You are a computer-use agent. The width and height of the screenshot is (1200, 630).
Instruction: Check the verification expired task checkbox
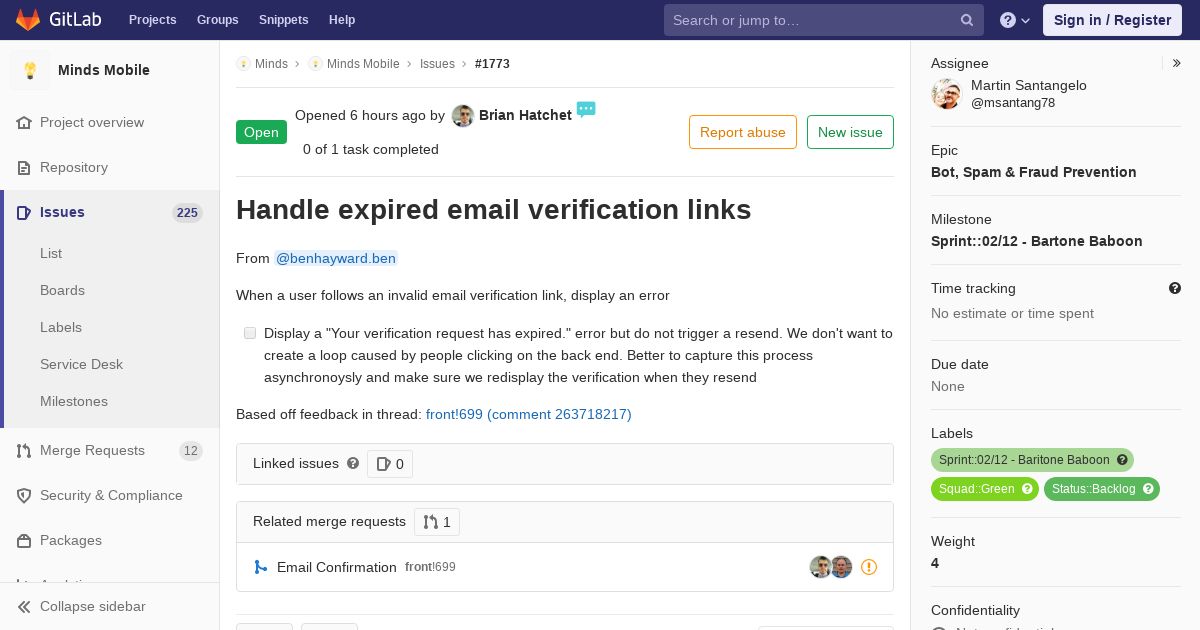(x=250, y=333)
